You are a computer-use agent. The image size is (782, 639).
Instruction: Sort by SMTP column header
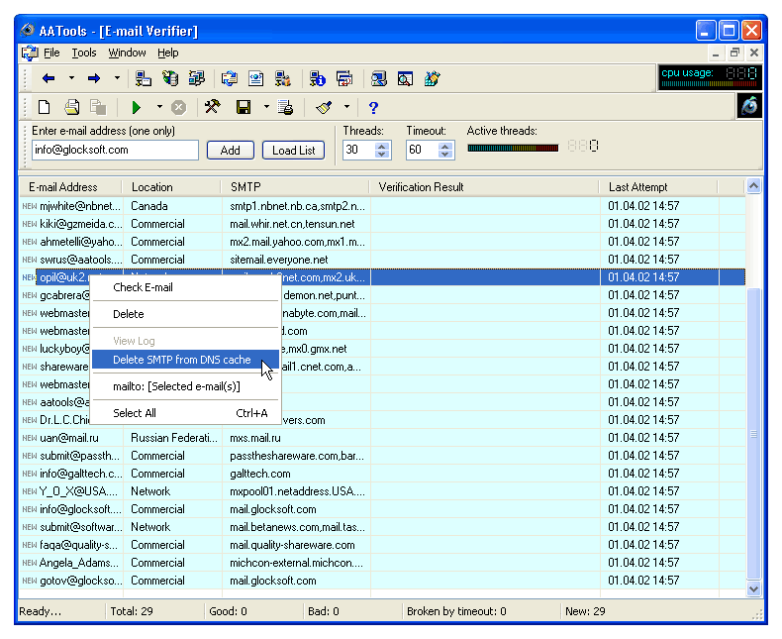(295, 187)
